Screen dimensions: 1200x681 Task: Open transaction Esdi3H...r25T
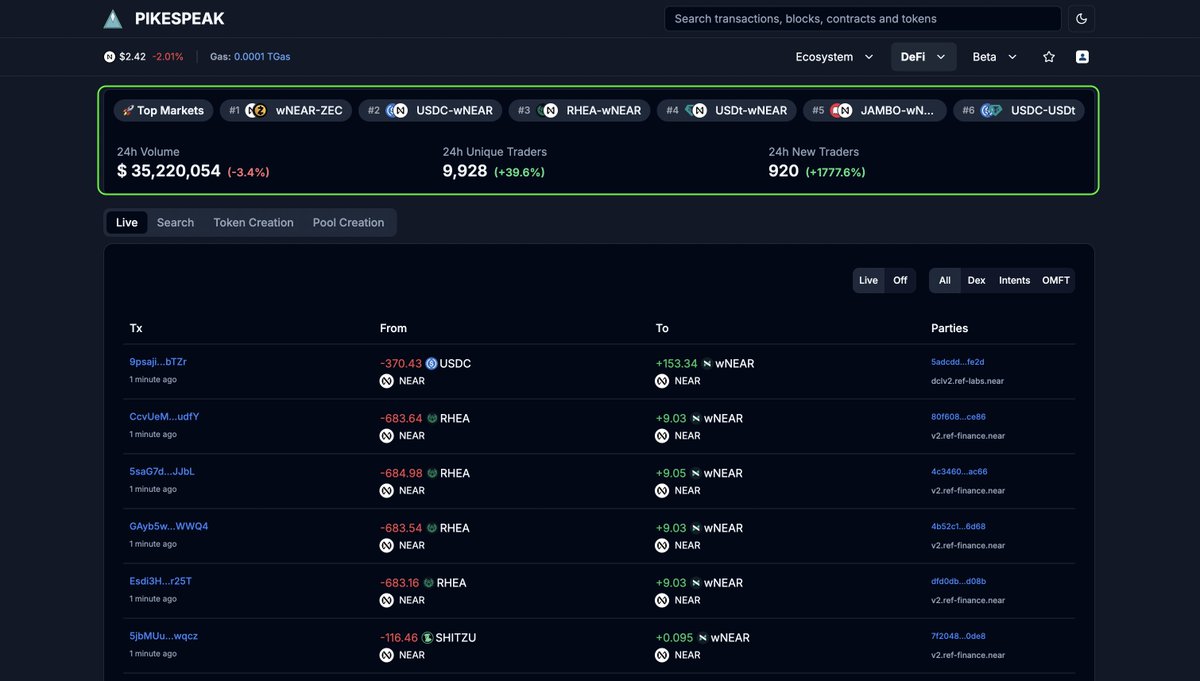click(x=158, y=582)
